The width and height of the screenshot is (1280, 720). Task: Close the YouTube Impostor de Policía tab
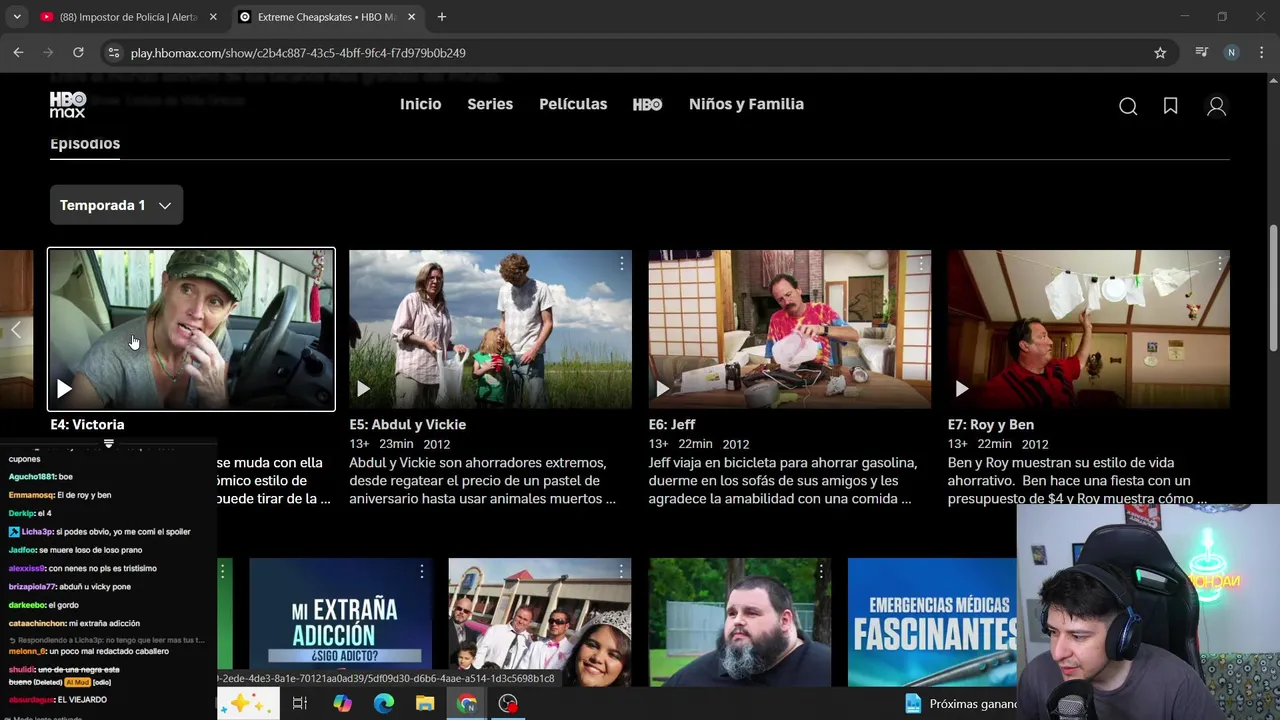point(213,17)
